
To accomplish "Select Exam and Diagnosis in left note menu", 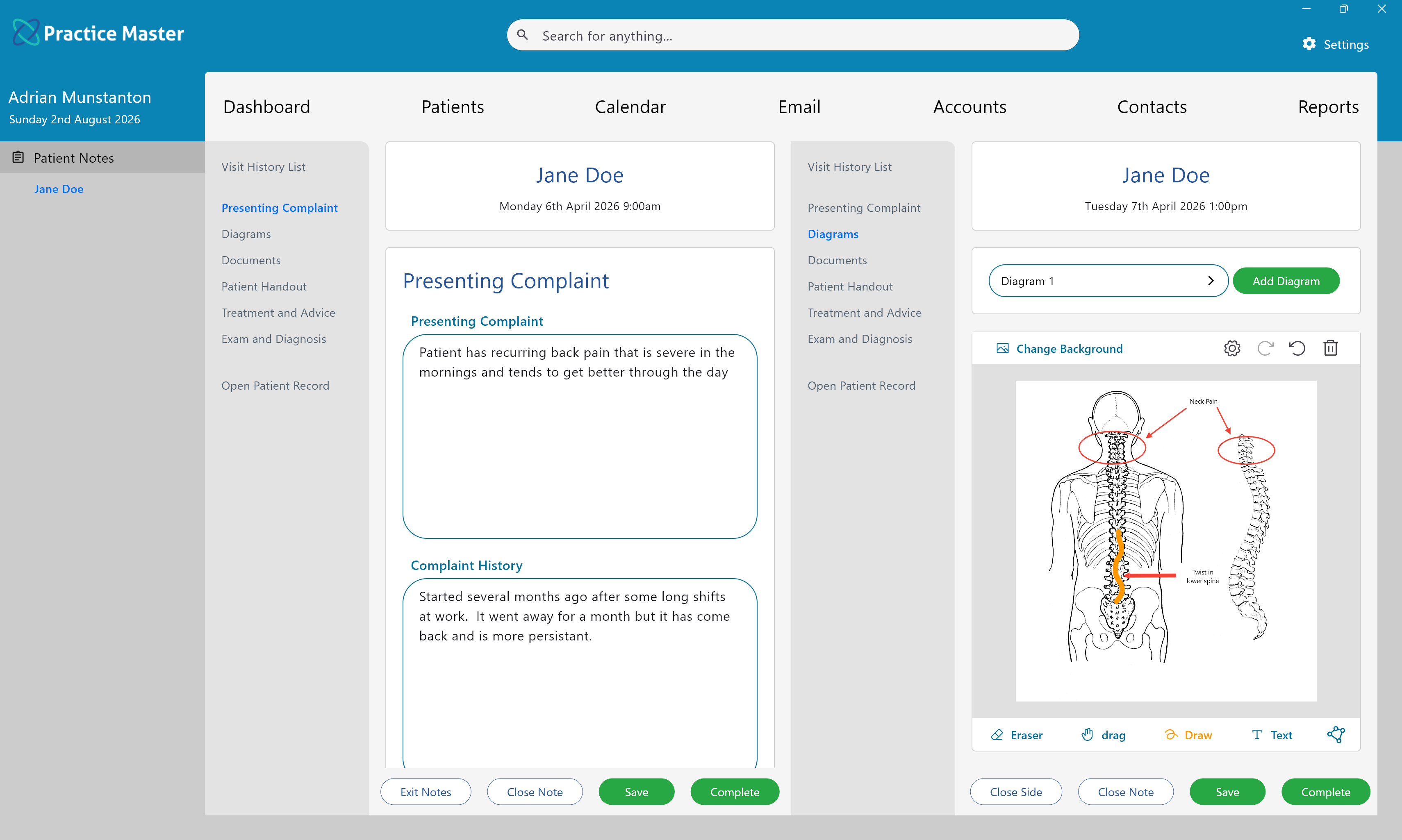I will pyautogui.click(x=273, y=338).
